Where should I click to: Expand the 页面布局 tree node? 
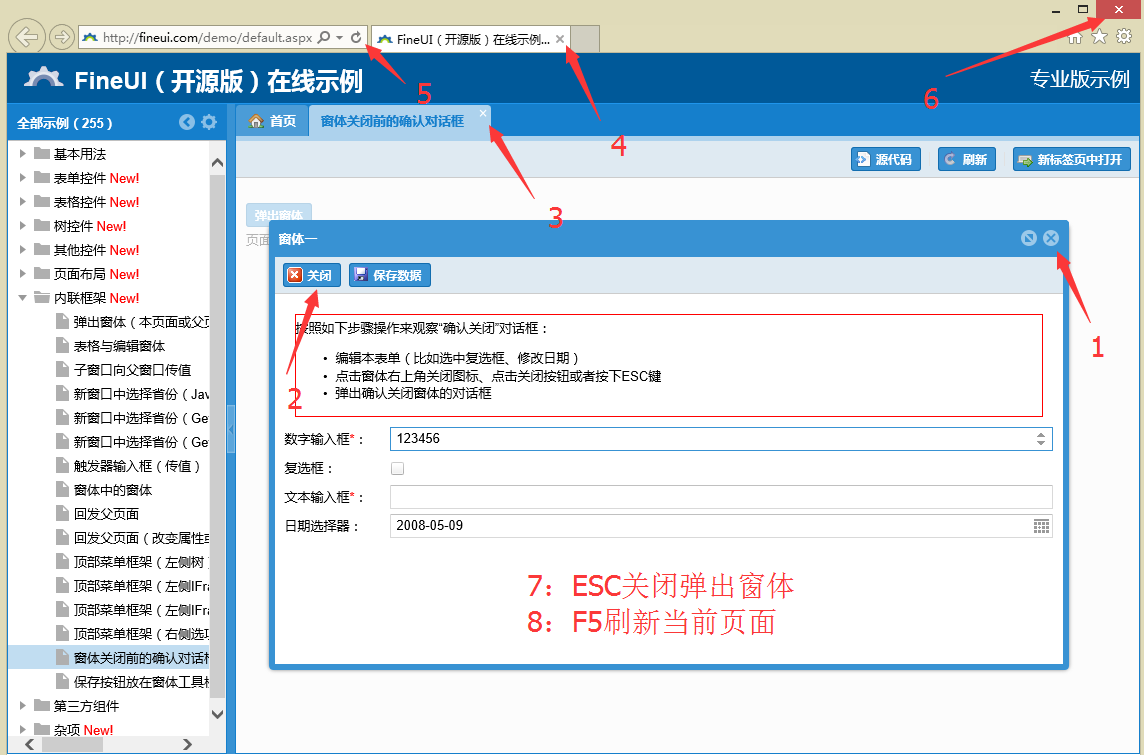23,274
